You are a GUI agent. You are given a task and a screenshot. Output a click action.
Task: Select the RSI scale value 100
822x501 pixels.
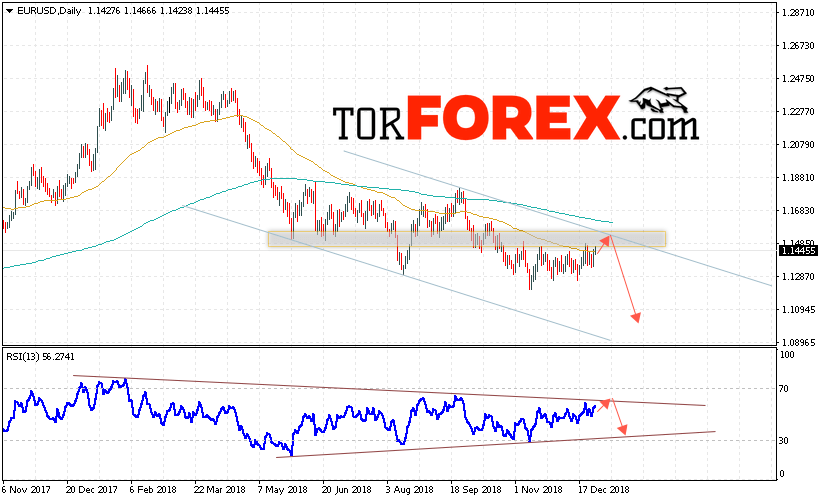787,355
